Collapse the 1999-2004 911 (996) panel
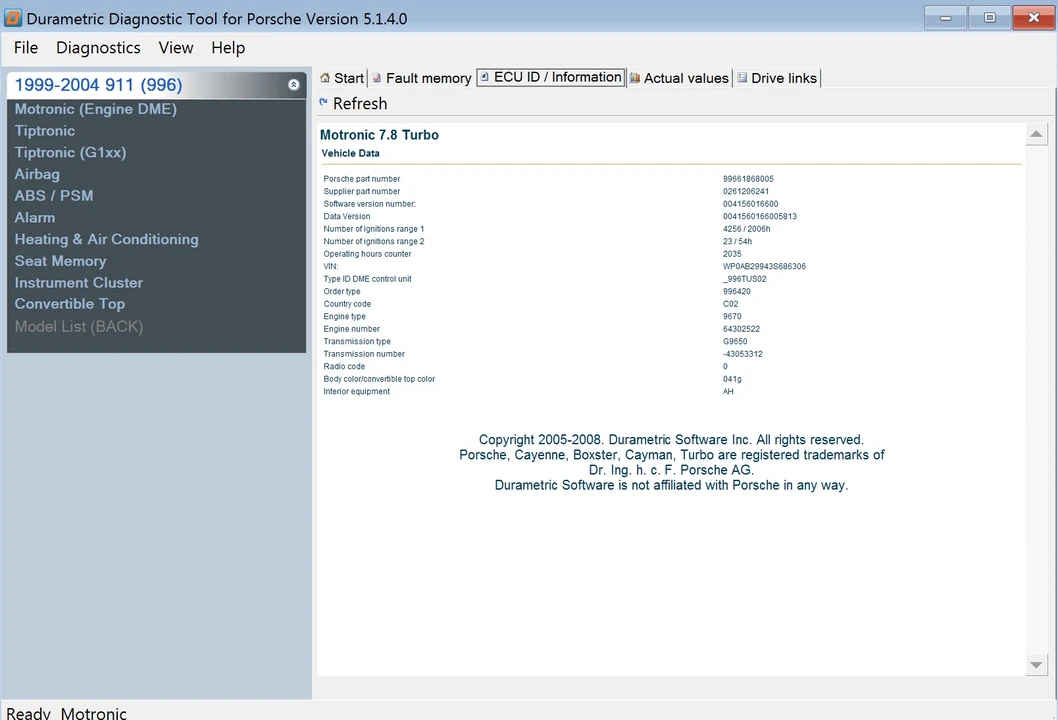Image resolution: width=1058 pixels, height=720 pixels. (294, 84)
